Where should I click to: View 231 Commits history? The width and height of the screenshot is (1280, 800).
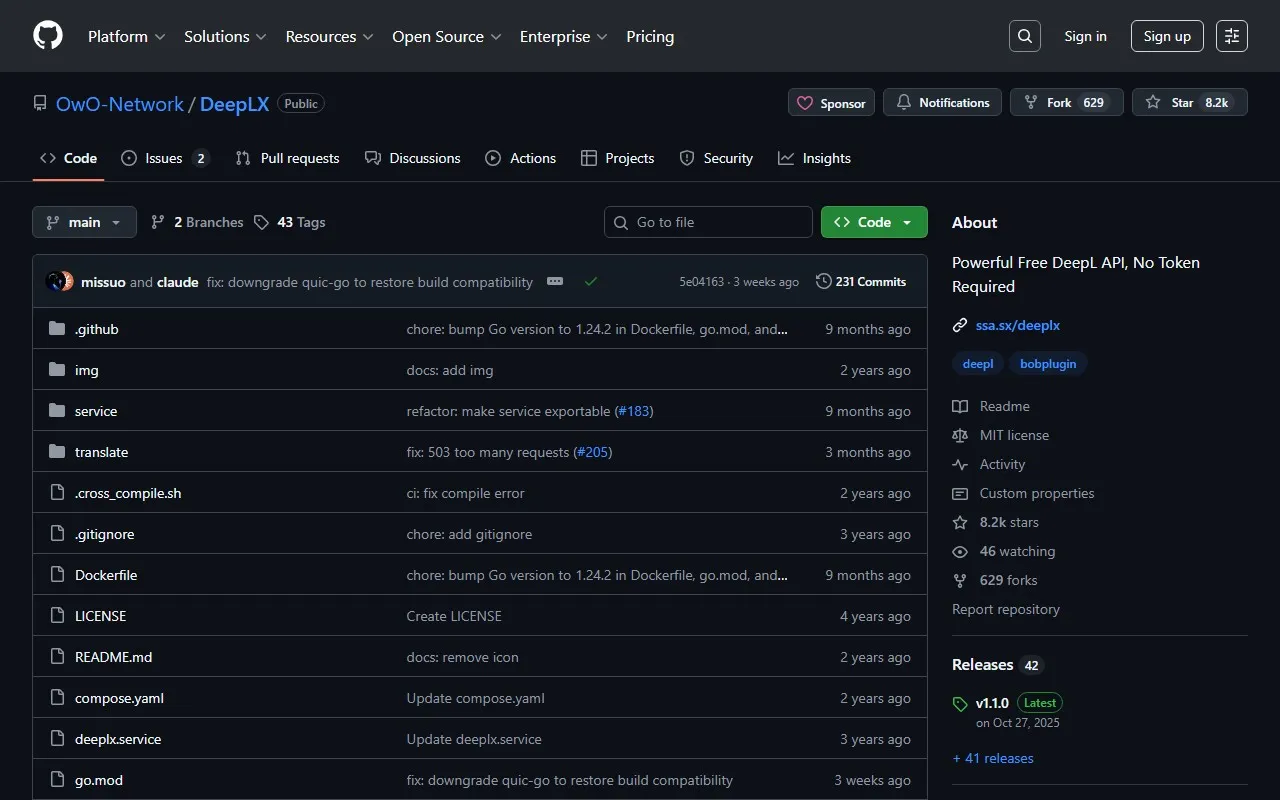tap(861, 282)
